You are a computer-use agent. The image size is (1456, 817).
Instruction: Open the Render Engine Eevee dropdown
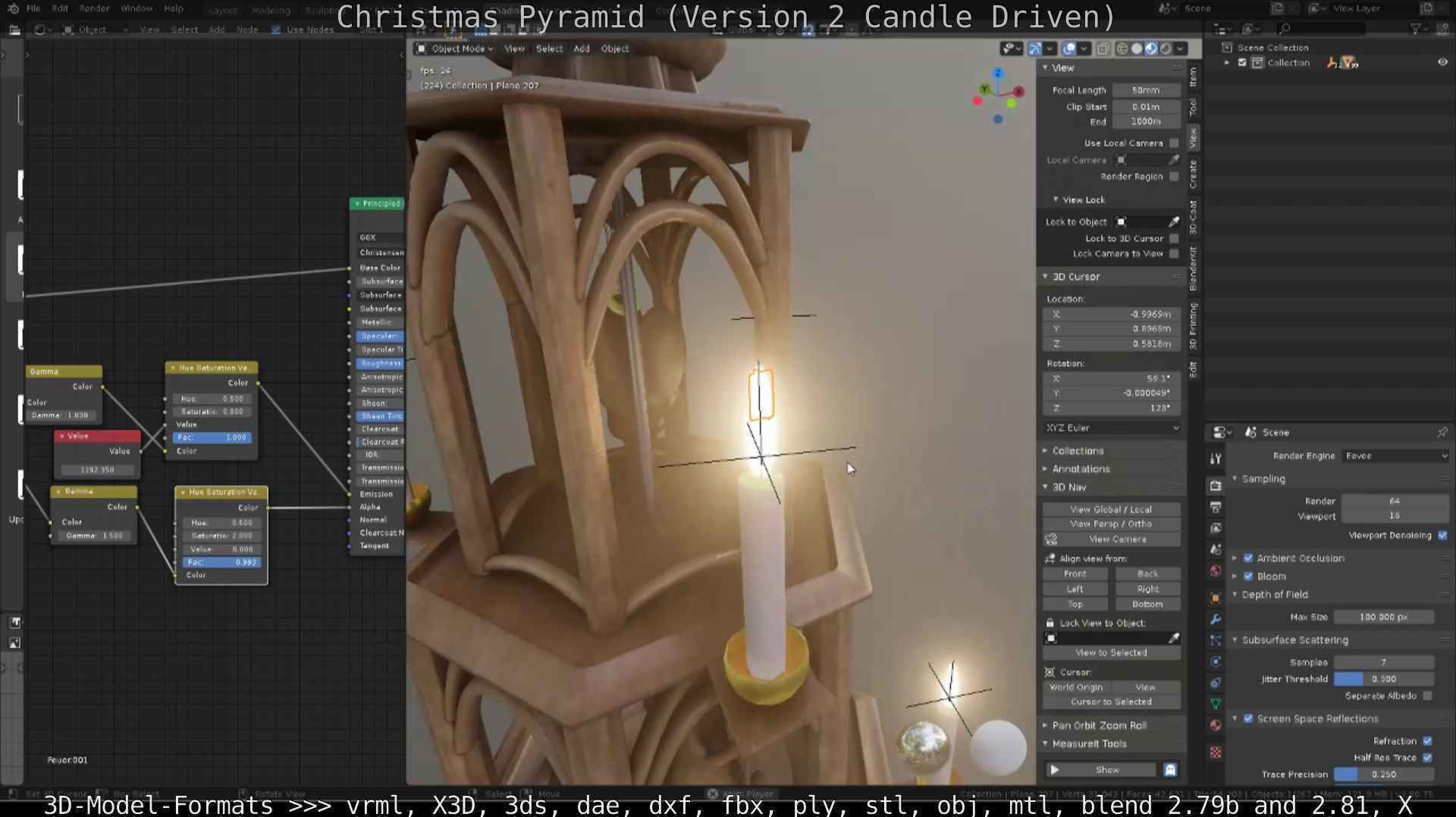pyautogui.click(x=1395, y=456)
